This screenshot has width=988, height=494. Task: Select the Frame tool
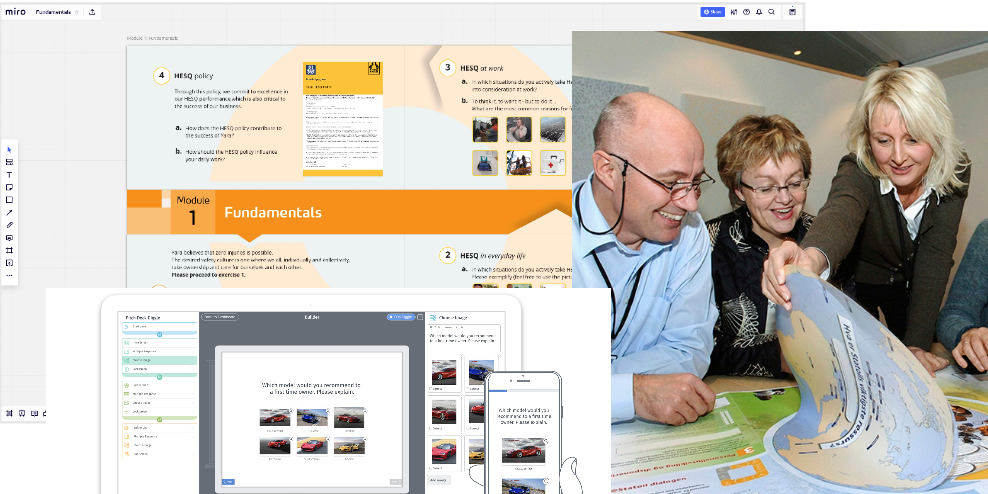pos(9,250)
